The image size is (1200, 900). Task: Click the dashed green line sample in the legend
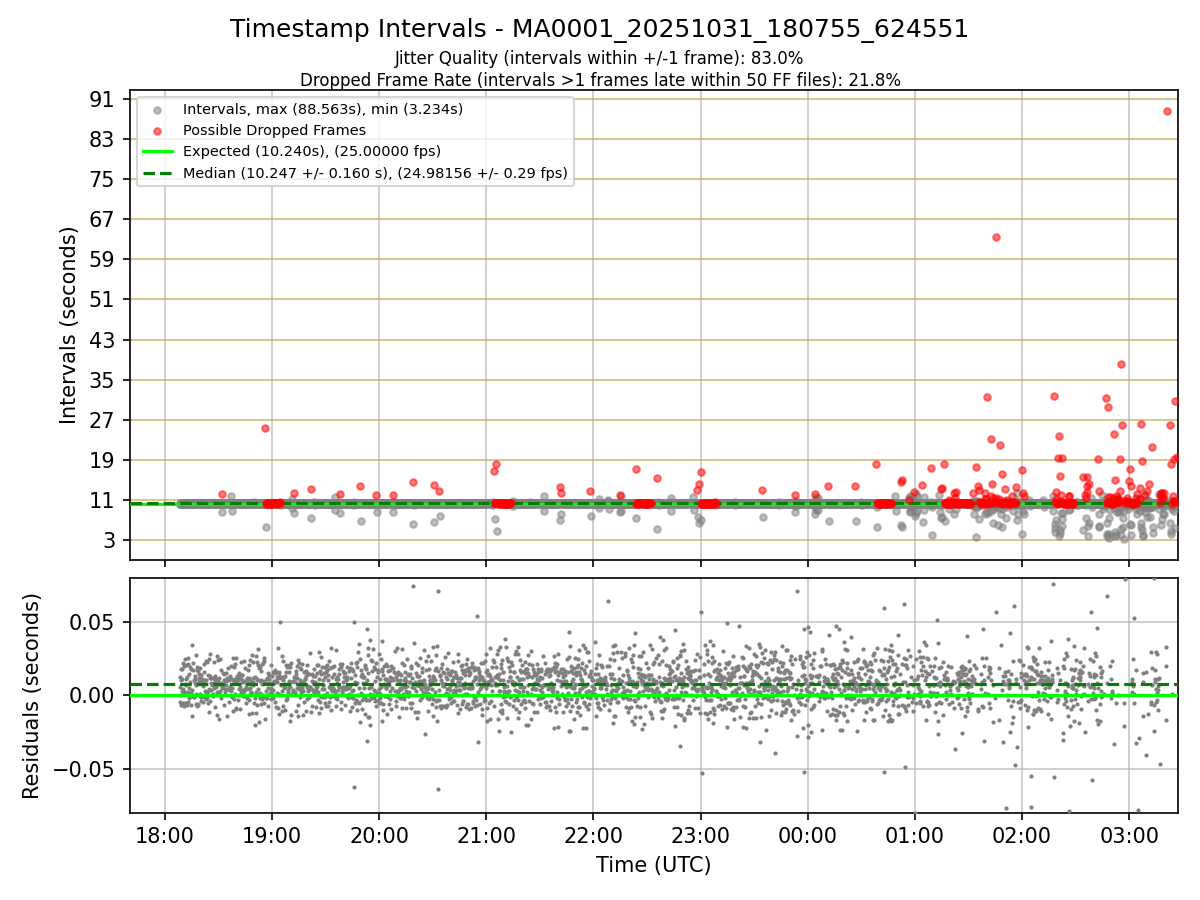pyautogui.click(x=157, y=174)
